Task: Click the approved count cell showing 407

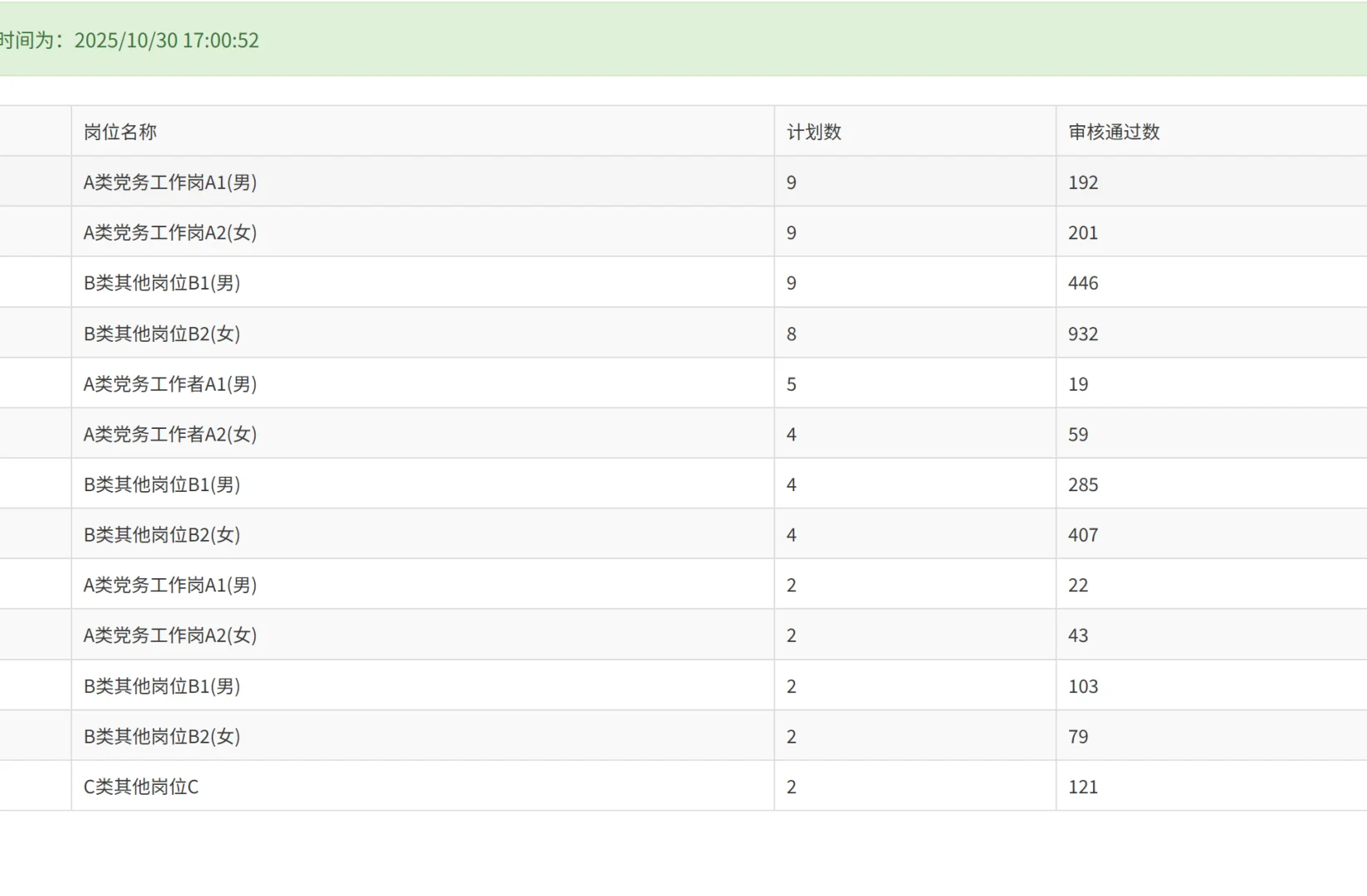Action: [1211, 534]
